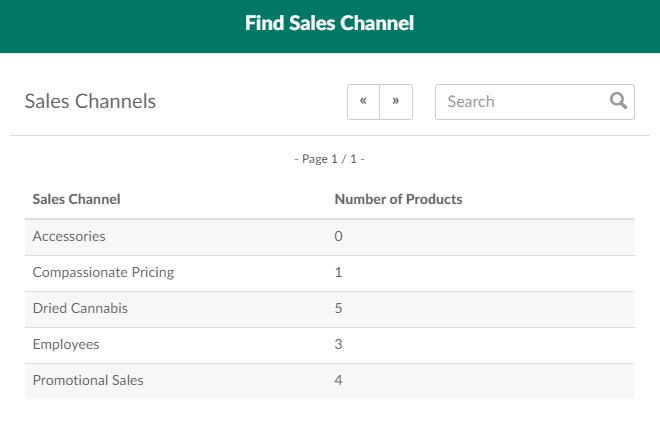
Task: Click the search magnifying glass icon
Action: pos(618,101)
